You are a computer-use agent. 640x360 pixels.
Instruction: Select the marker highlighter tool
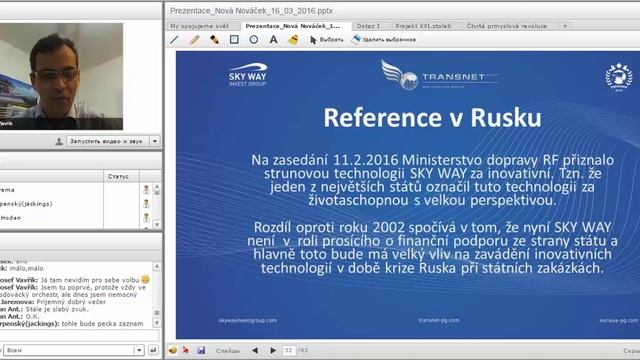[x=214, y=40]
